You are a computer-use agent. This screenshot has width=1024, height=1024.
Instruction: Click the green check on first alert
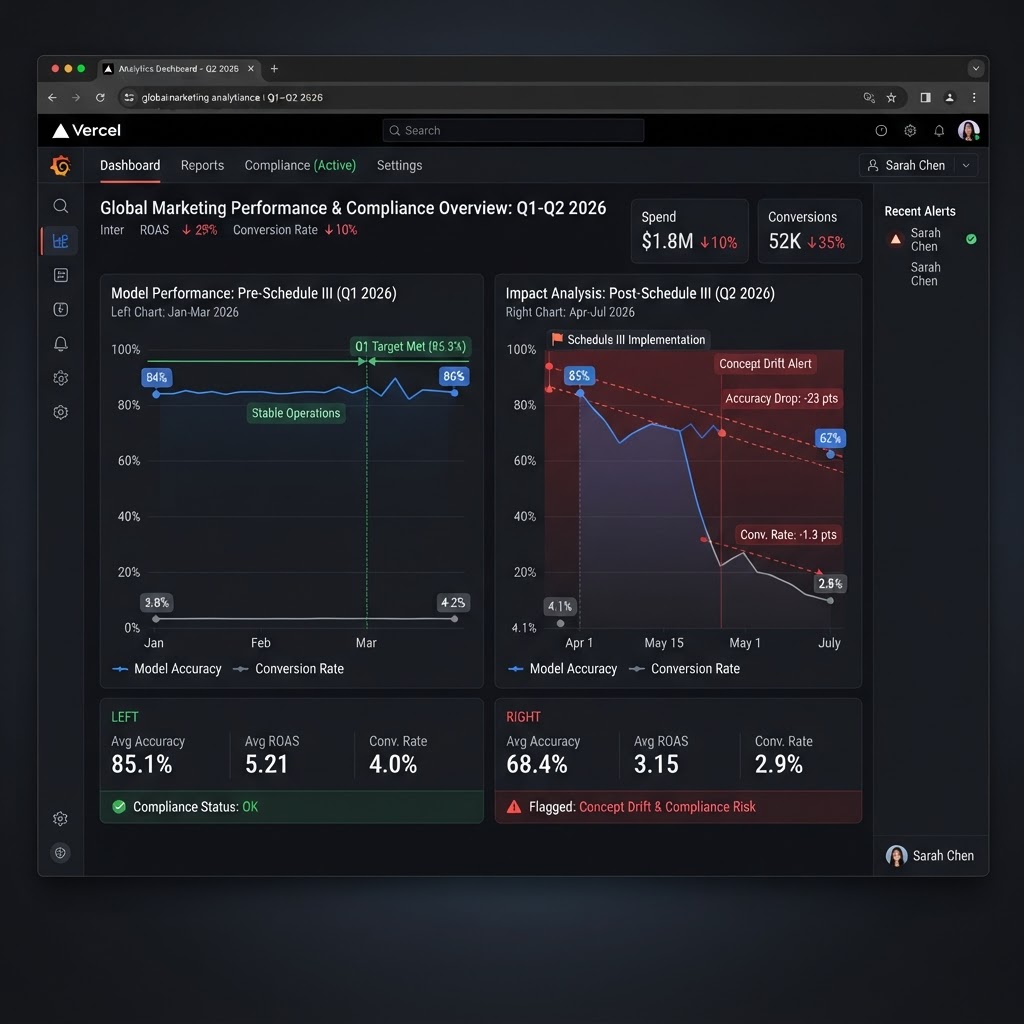coord(971,239)
